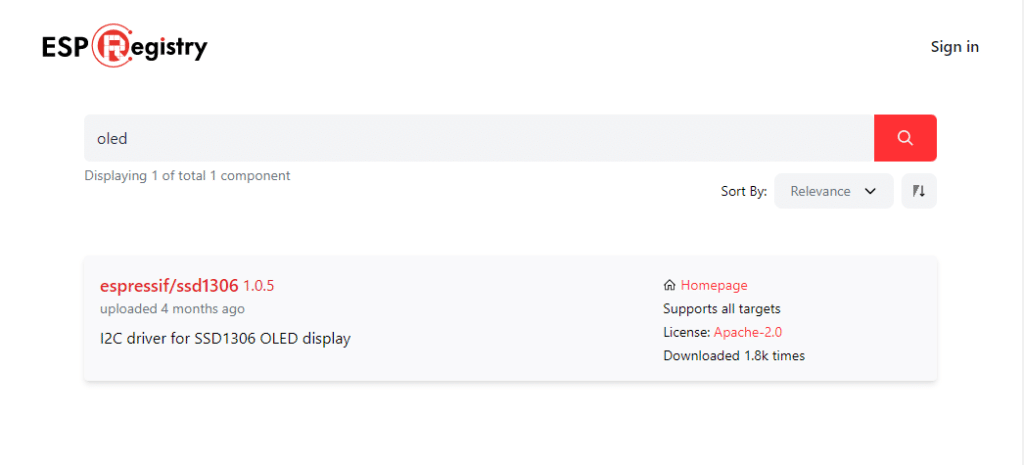Click the I2C driver description text
1024x465 pixels.
(x=225, y=339)
